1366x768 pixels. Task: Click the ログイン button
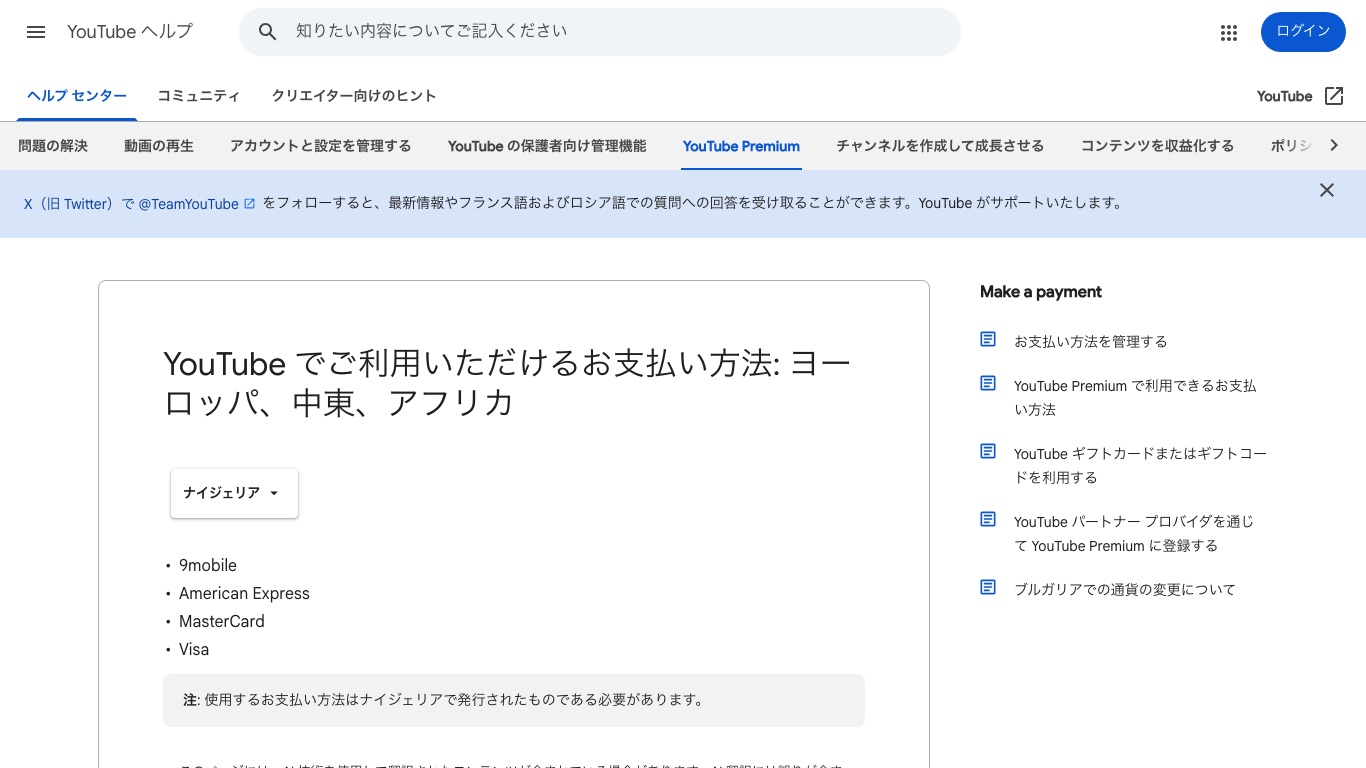tap(1303, 32)
